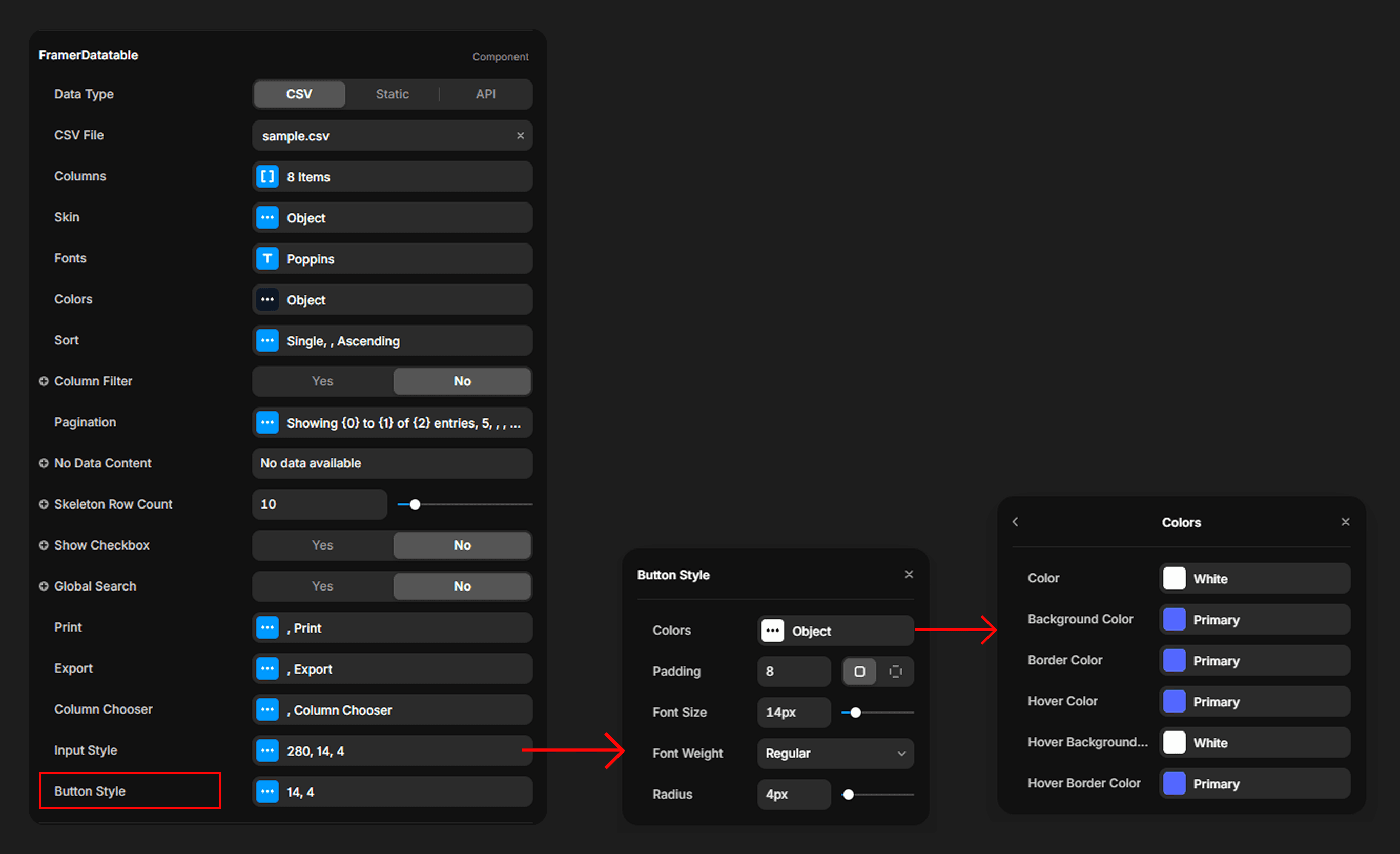Viewport: 1400px width, 854px height.
Task: Switch Data Type to Static
Action: pyautogui.click(x=392, y=94)
